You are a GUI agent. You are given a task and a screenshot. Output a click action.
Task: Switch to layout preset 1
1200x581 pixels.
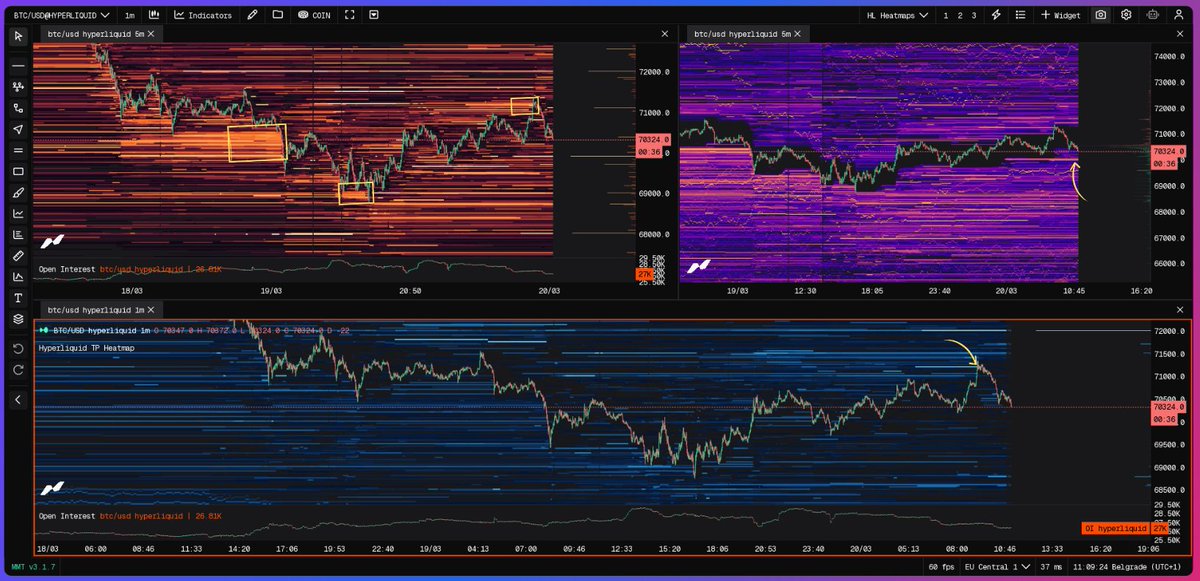(945, 15)
